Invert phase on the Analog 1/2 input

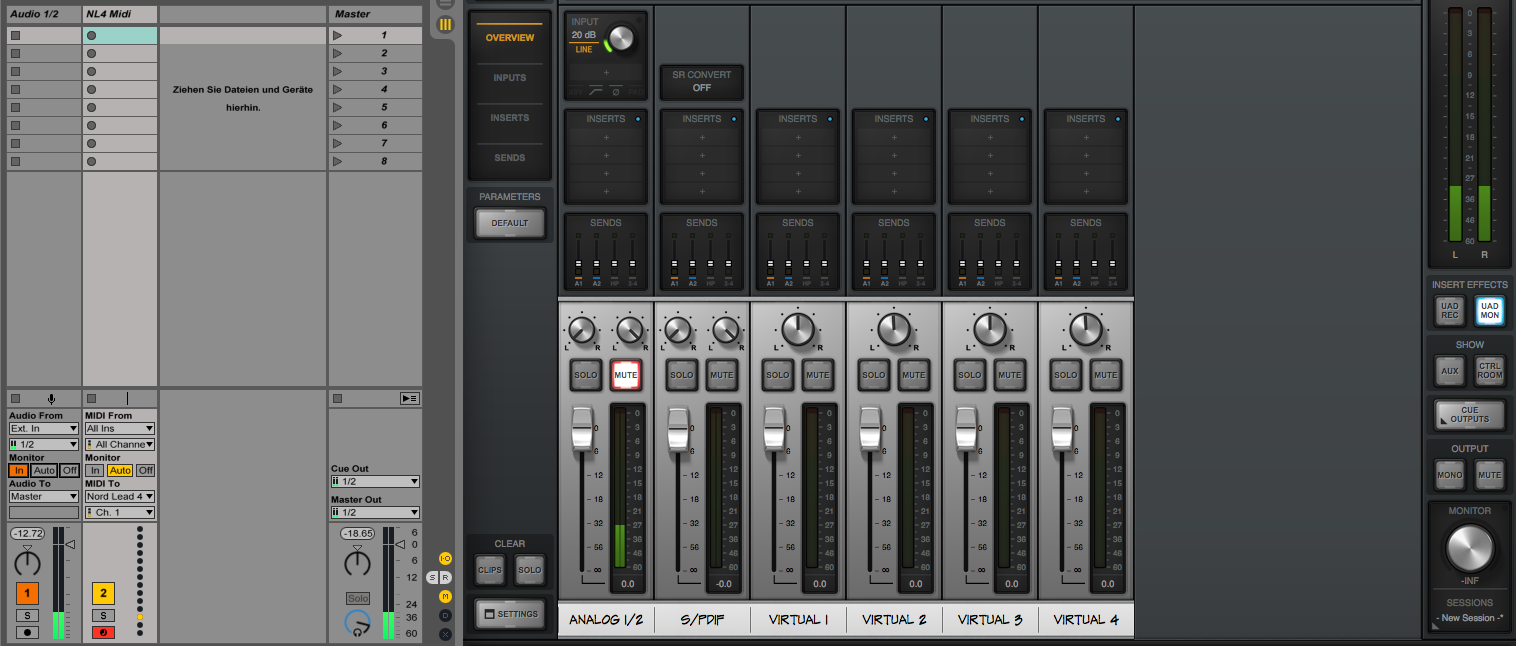tap(615, 91)
